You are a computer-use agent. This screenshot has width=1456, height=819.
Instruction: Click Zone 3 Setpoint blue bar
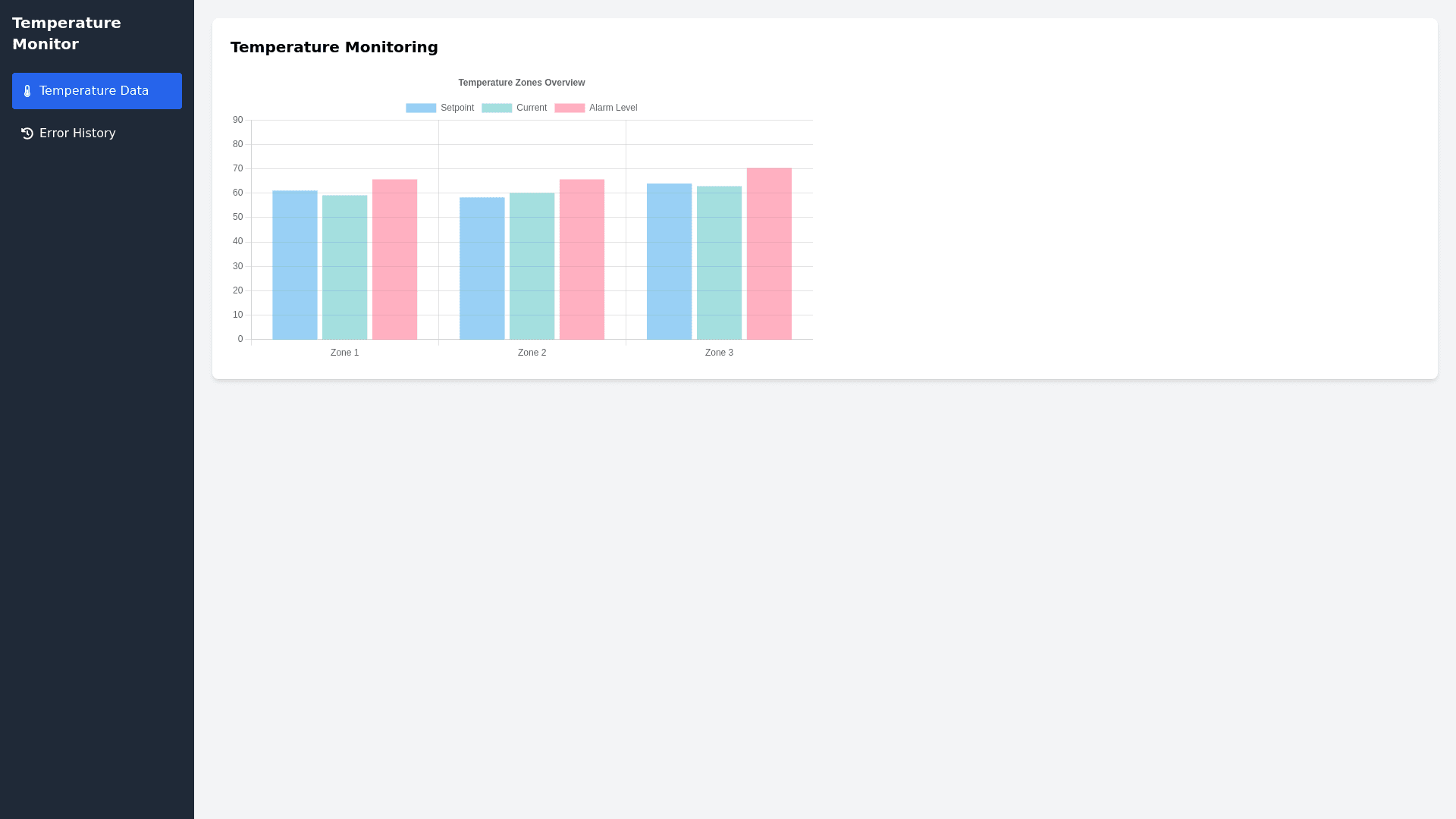(x=669, y=262)
